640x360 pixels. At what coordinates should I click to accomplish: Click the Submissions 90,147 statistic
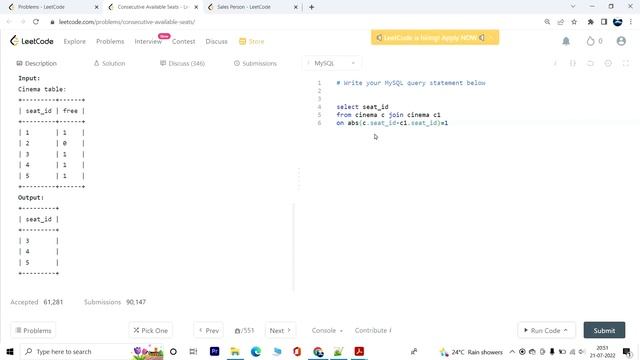point(115,302)
